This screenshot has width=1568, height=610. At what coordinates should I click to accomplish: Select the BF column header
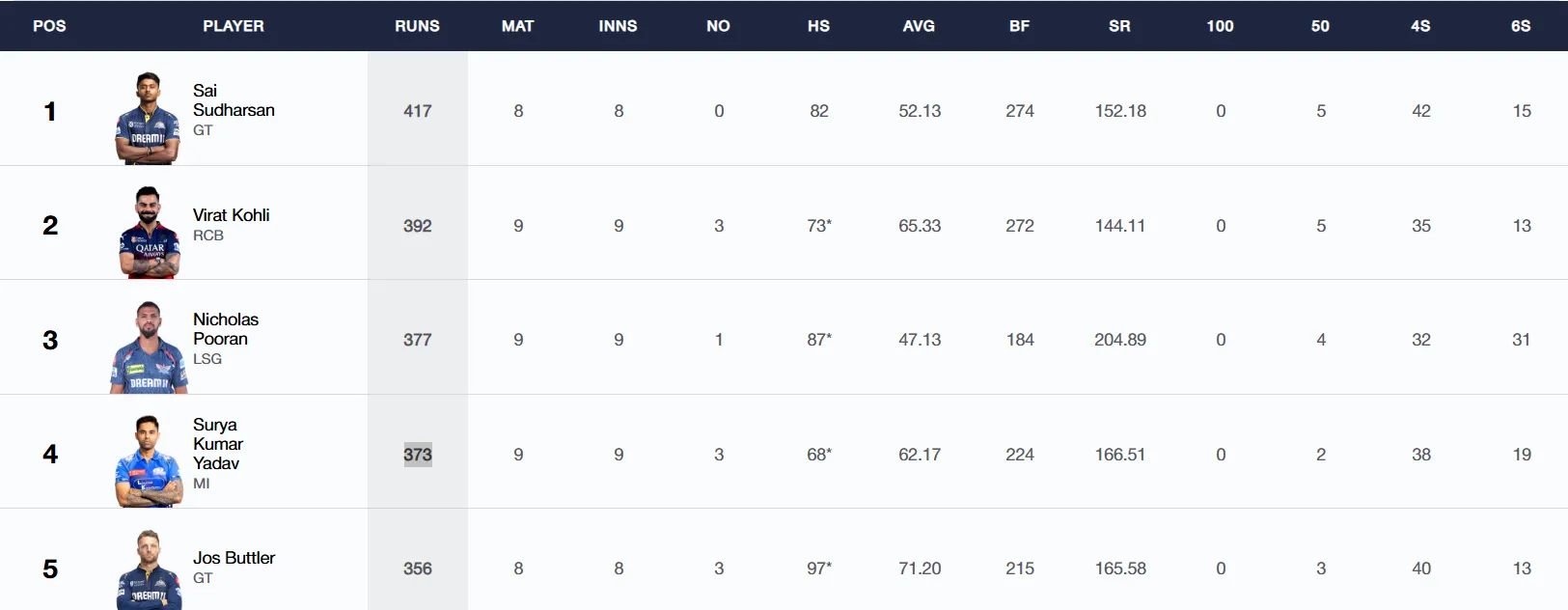click(1019, 26)
